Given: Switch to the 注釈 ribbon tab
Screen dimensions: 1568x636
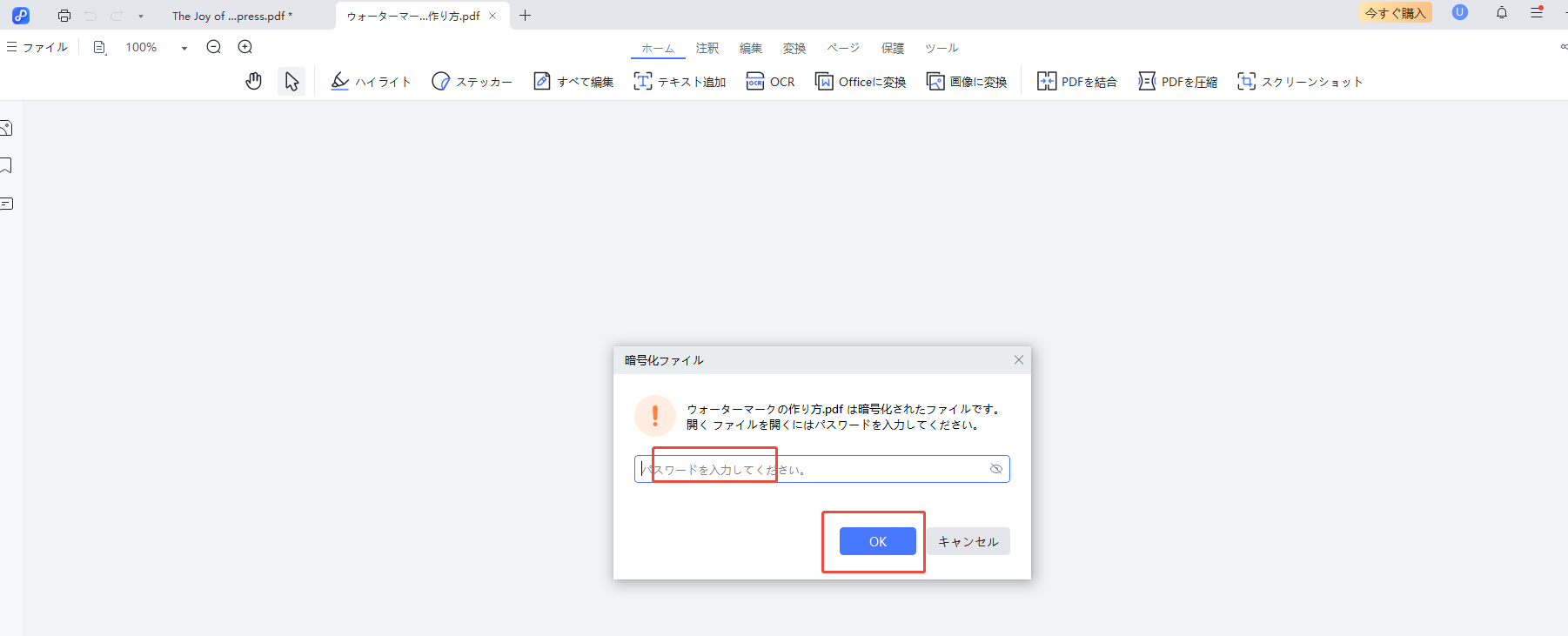Looking at the screenshot, I should click(x=707, y=48).
